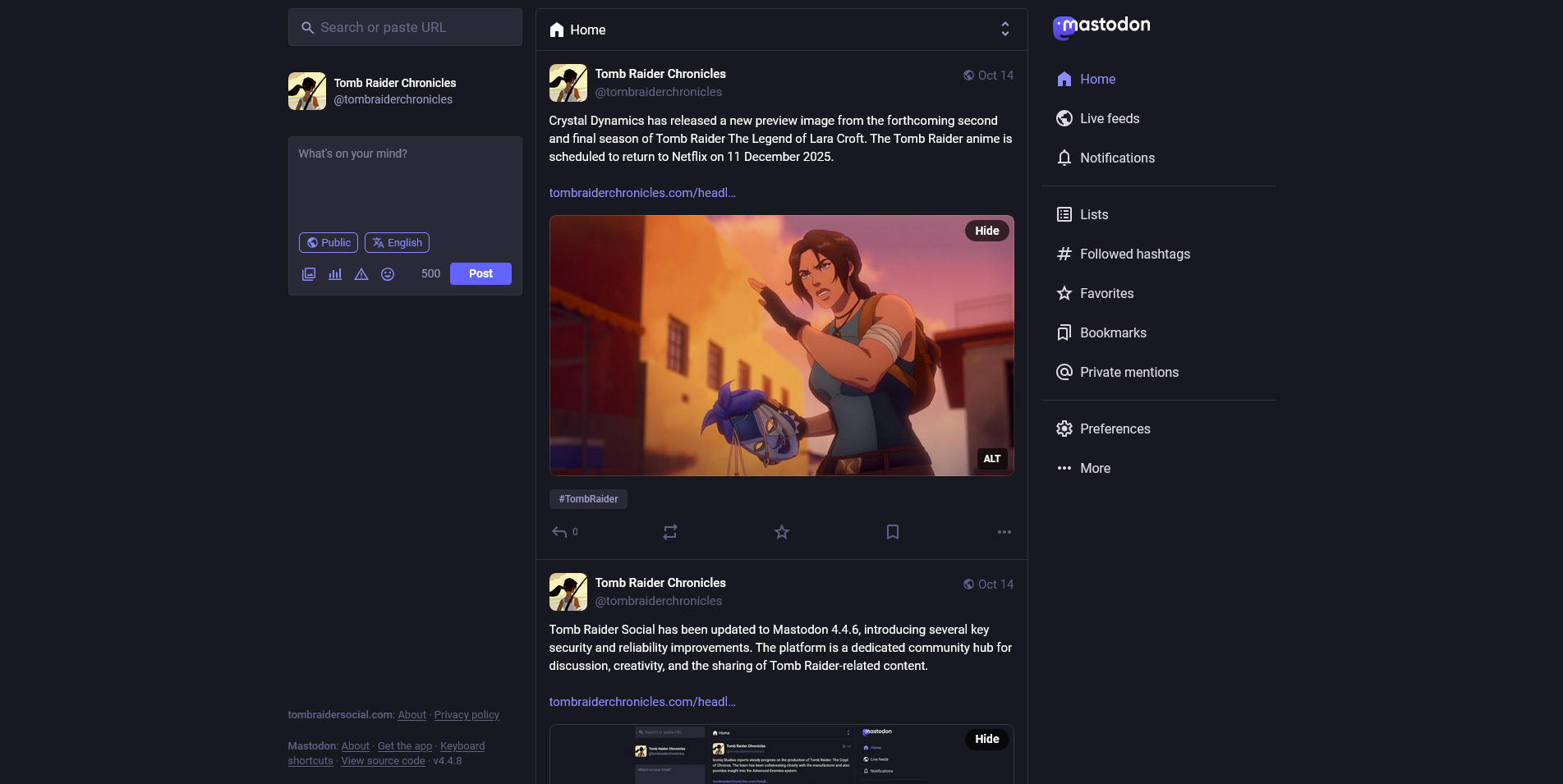
Task: Expand Home column settings
Action: pos(1004,30)
